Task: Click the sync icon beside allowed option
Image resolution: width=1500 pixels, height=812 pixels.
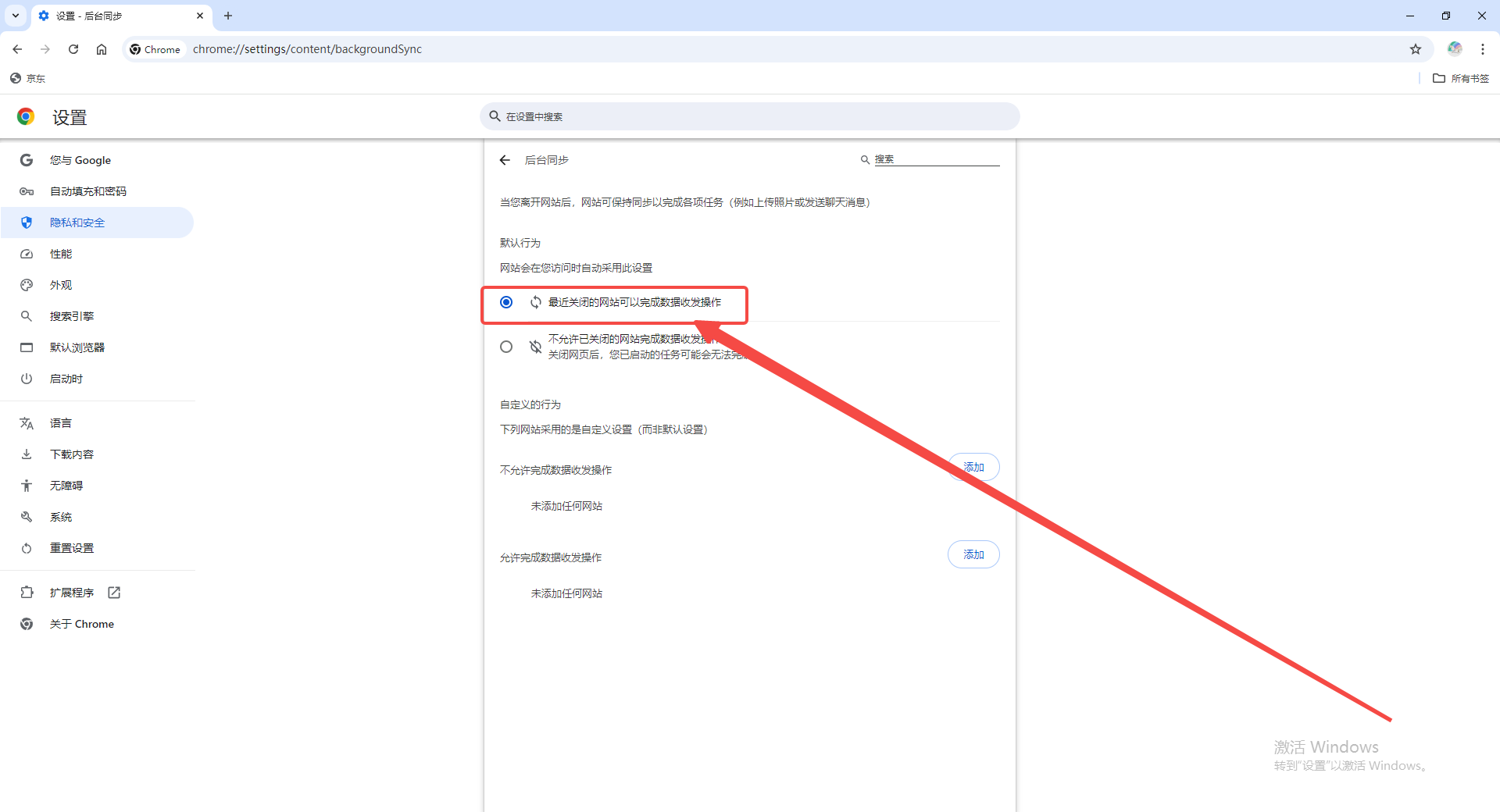Action: pos(536,302)
